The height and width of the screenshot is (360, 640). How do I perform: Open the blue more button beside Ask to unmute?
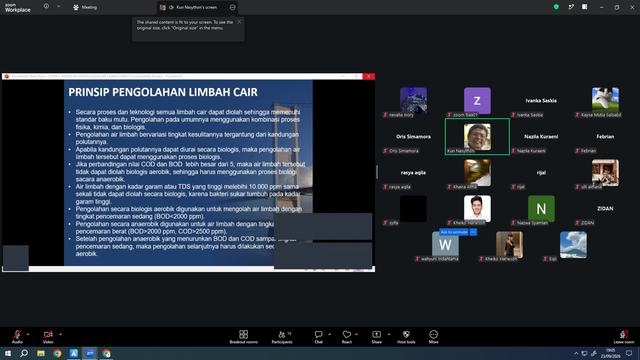coord(473,232)
